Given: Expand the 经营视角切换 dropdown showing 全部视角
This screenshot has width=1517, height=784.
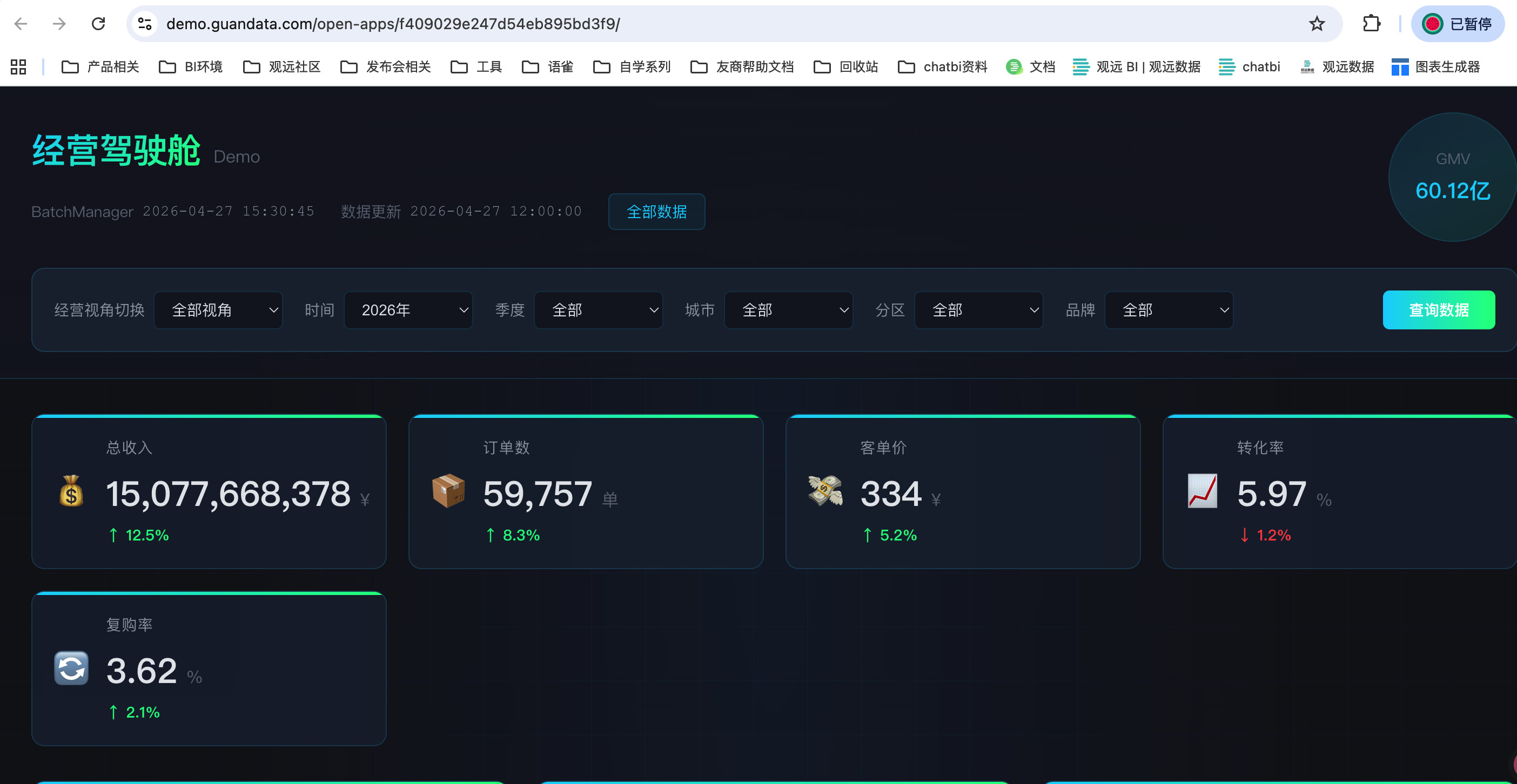Looking at the screenshot, I should click(x=218, y=310).
